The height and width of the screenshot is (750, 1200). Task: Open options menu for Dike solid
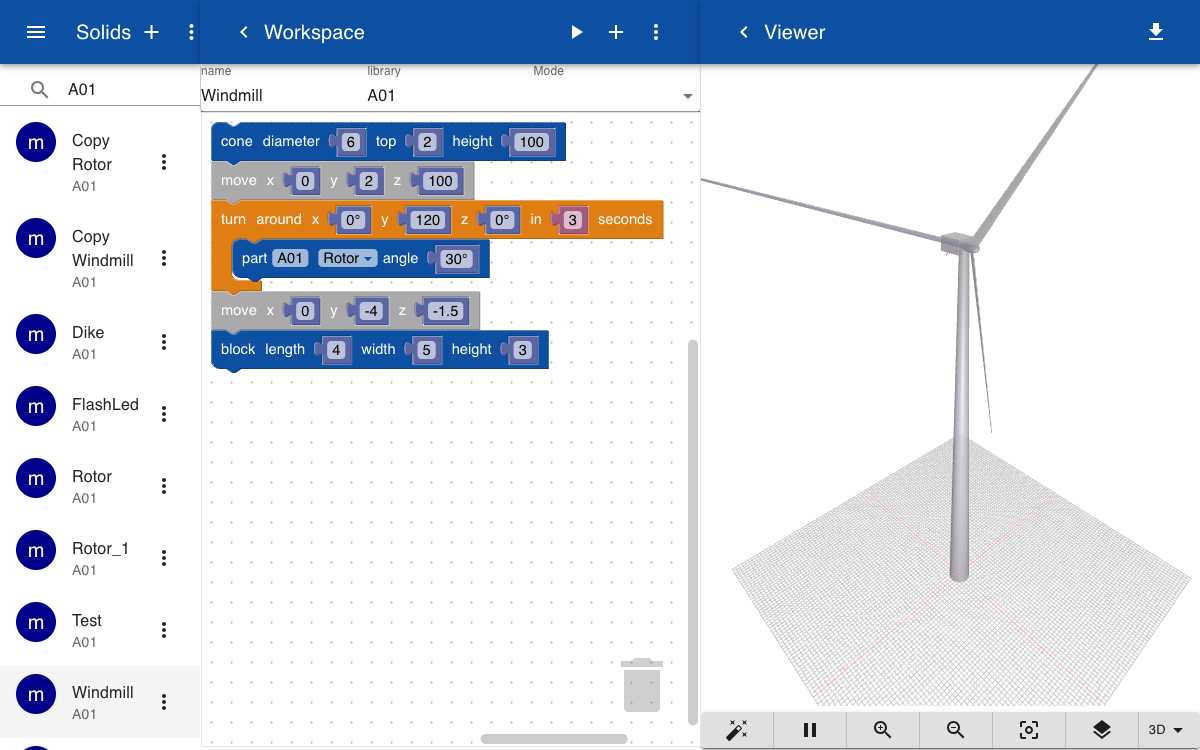click(164, 342)
